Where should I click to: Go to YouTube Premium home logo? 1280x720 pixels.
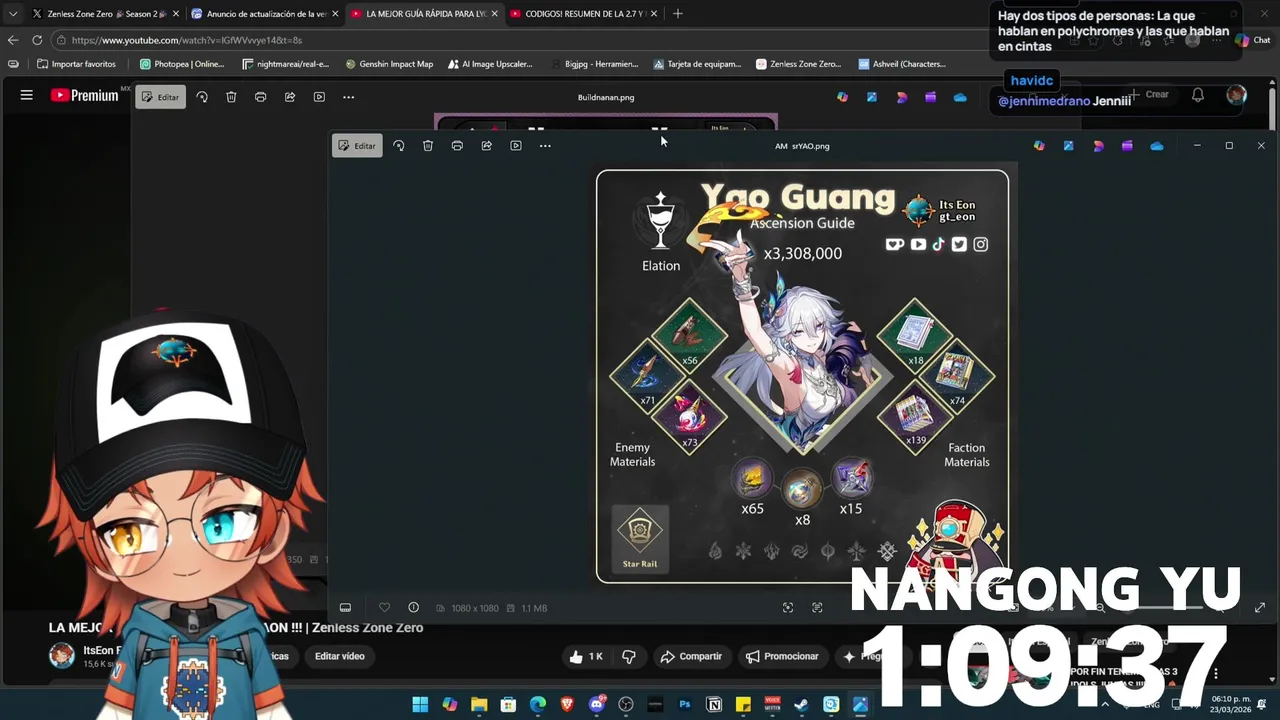click(x=85, y=95)
